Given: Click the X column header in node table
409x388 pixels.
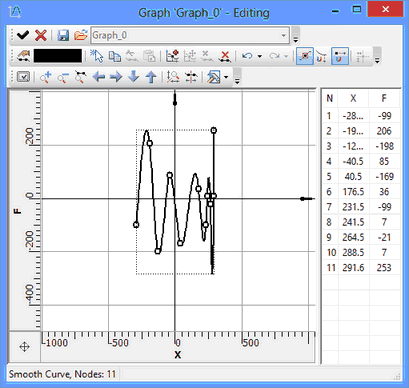Looking at the screenshot, I should (x=353, y=98).
